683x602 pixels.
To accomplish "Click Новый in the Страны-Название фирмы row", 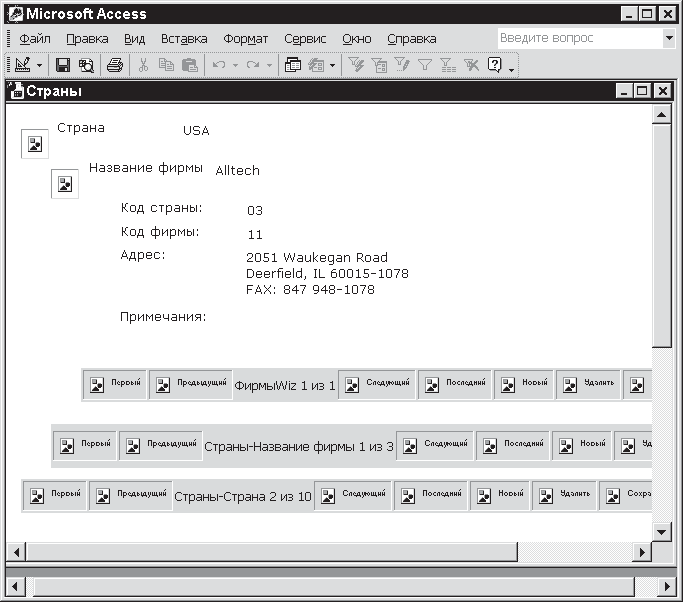I will click(x=581, y=445).
